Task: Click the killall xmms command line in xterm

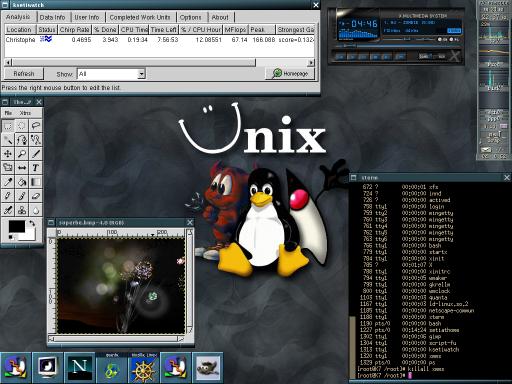Action: 401,369
